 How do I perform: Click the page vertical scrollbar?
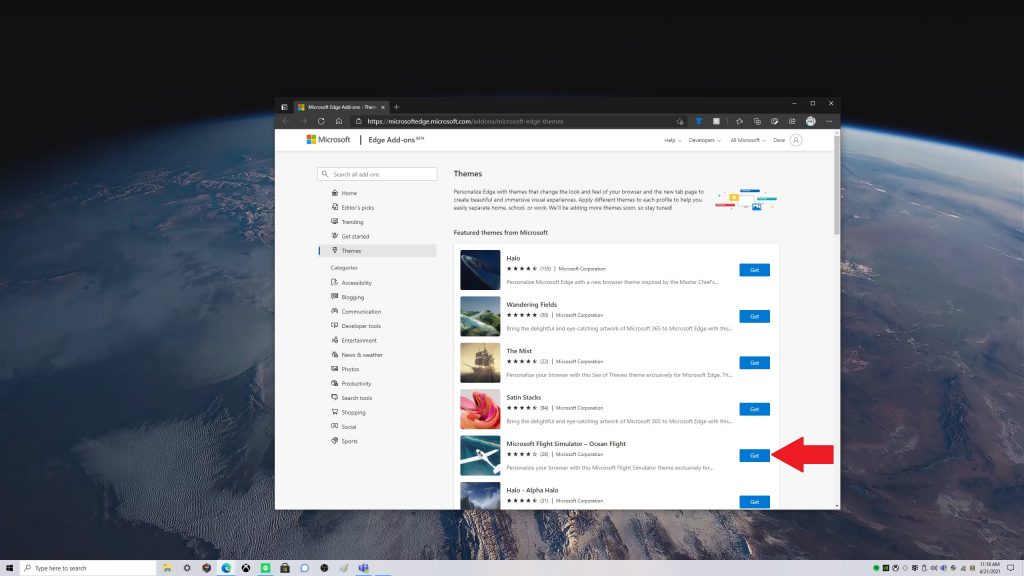837,183
